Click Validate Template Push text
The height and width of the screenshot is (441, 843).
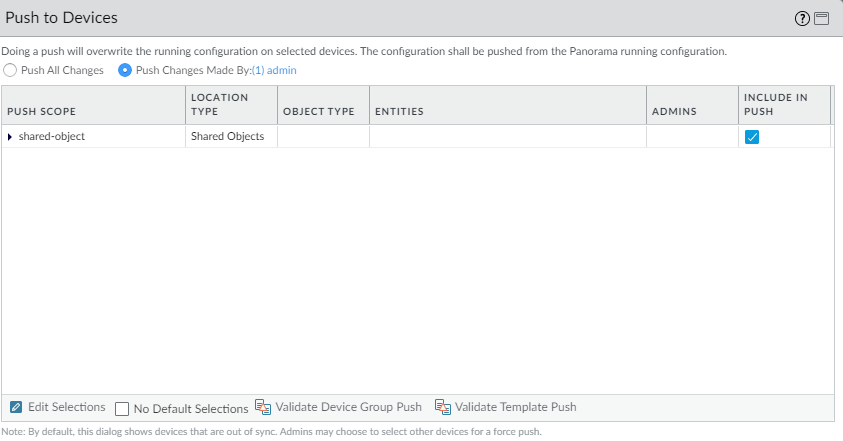click(x=515, y=407)
